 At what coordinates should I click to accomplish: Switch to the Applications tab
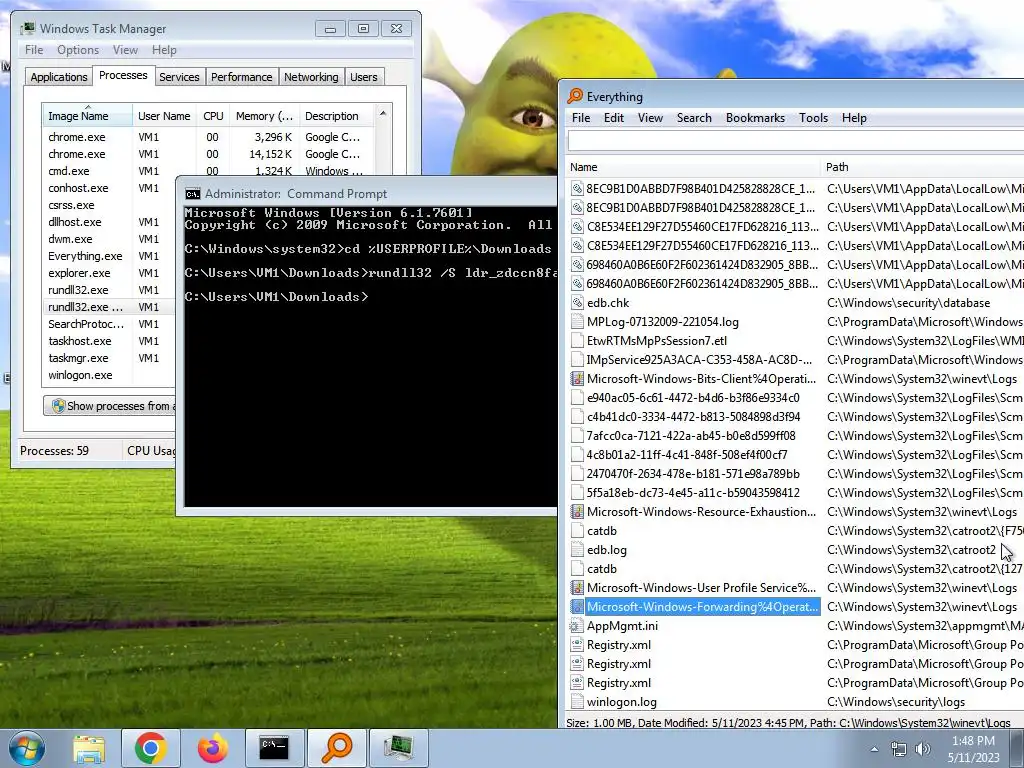coord(59,77)
